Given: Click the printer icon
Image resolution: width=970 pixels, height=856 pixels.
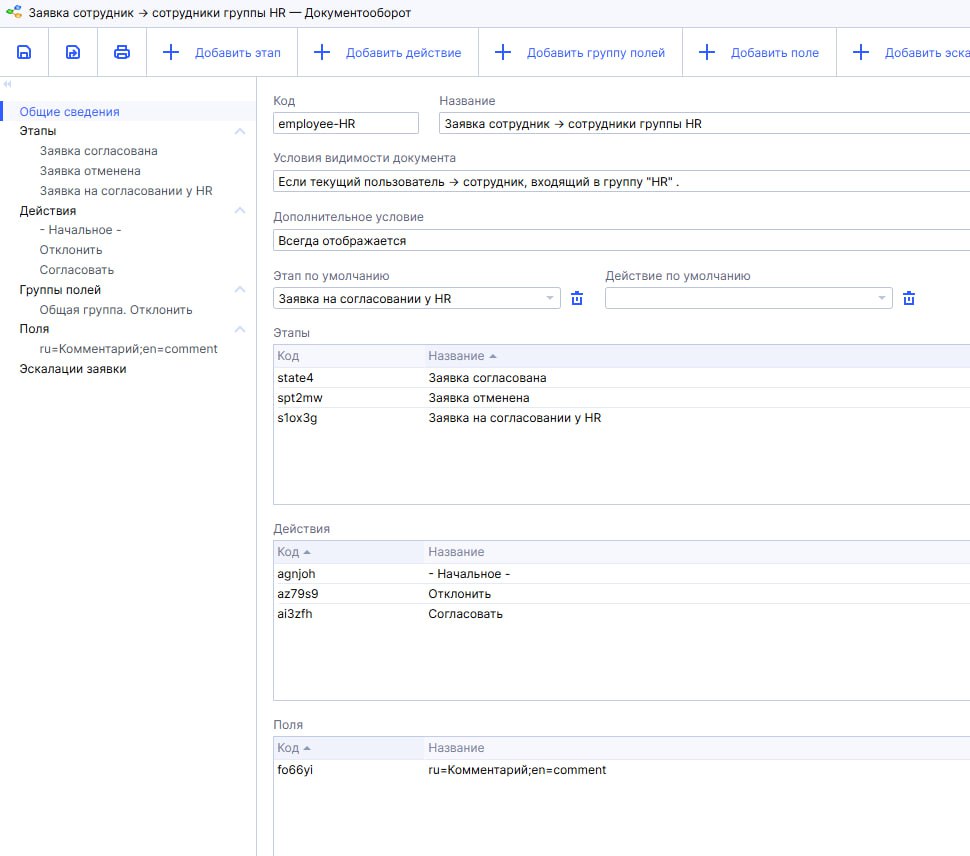Looking at the screenshot, I should [122, 52].
